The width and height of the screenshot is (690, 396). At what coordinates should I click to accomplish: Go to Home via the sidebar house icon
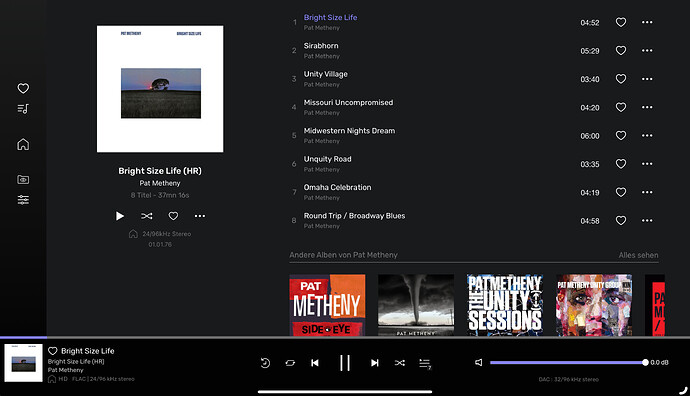[x=23, y=144]
